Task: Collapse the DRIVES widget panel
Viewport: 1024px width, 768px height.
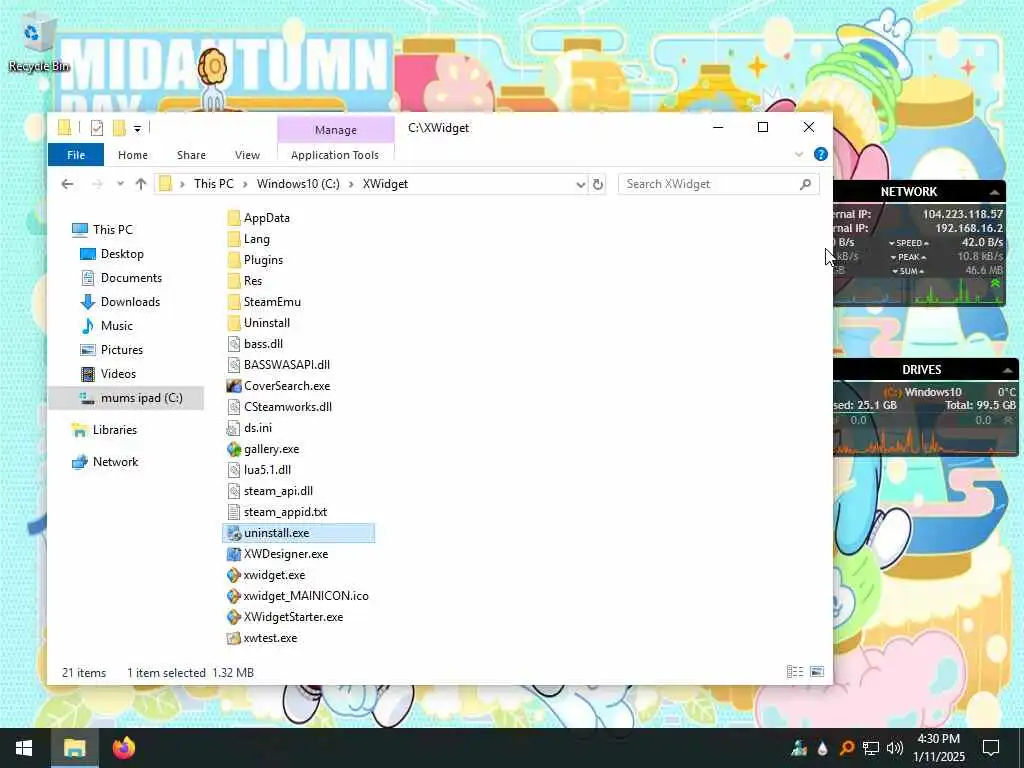Action: (1007, 370)
